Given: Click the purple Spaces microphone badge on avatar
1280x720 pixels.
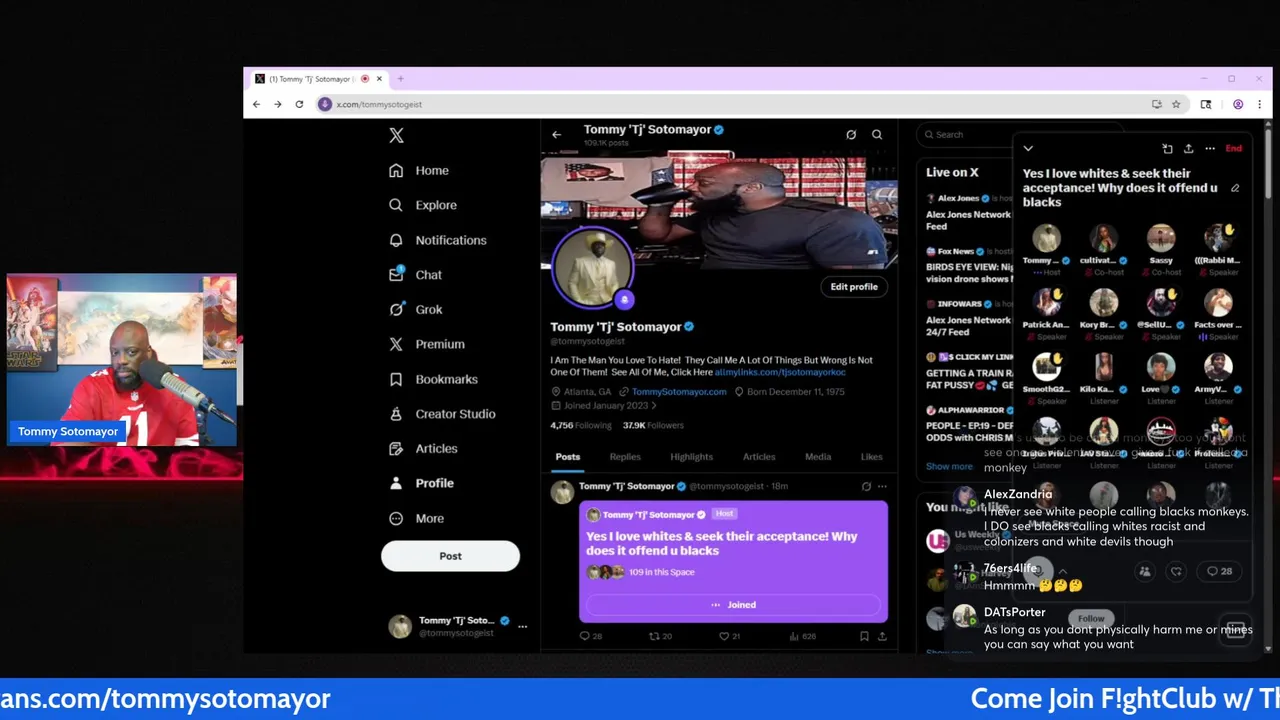Looking at the screenshot, I should click(x=624, y=299).
